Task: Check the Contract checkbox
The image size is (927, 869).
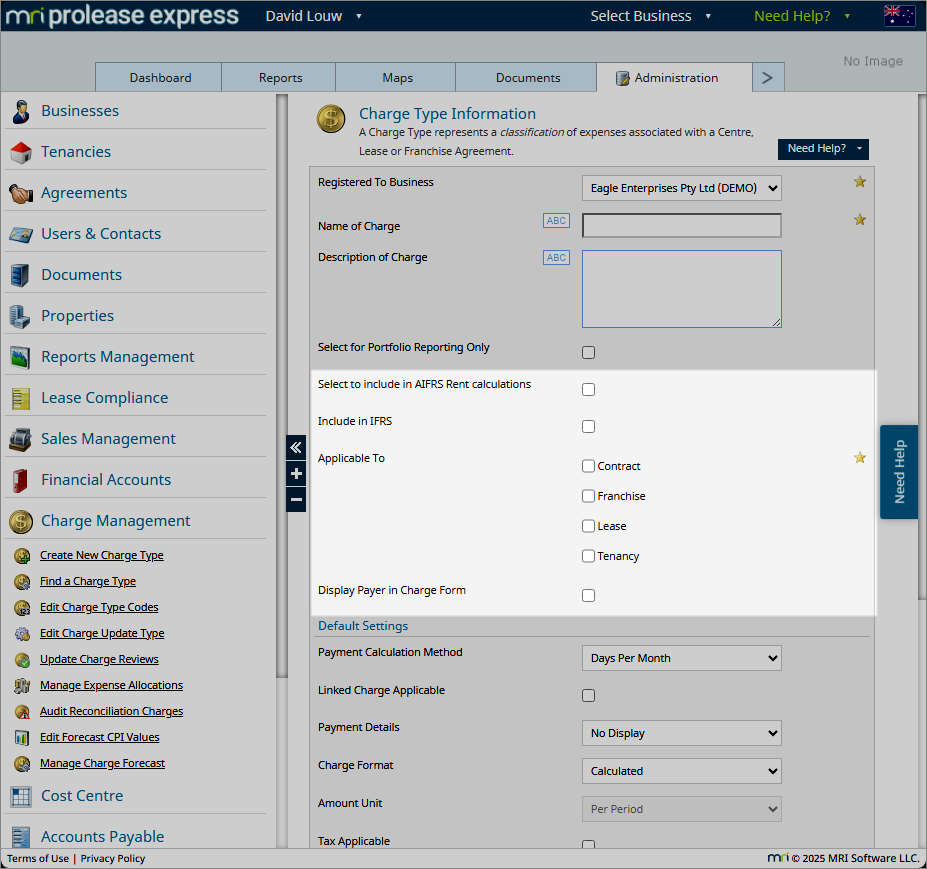Action: [588, 466]
